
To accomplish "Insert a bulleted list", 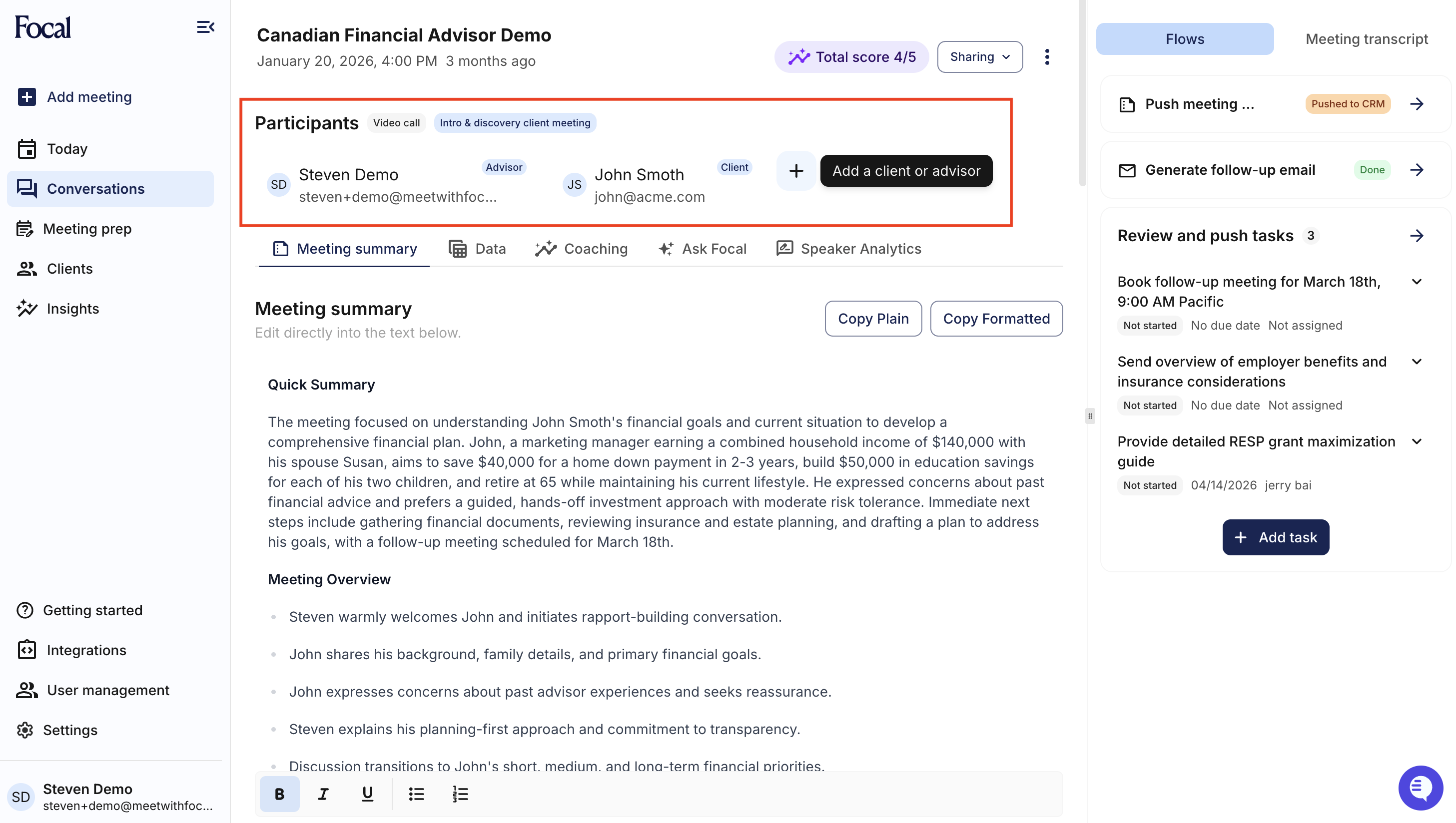I will (416, 794).
